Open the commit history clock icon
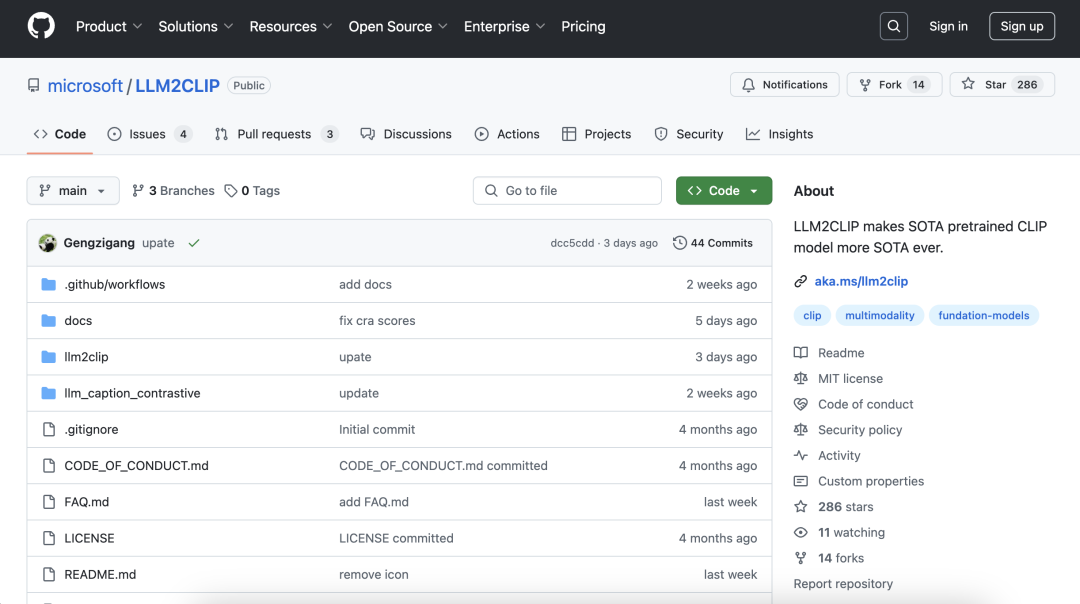 pos(680,243)
